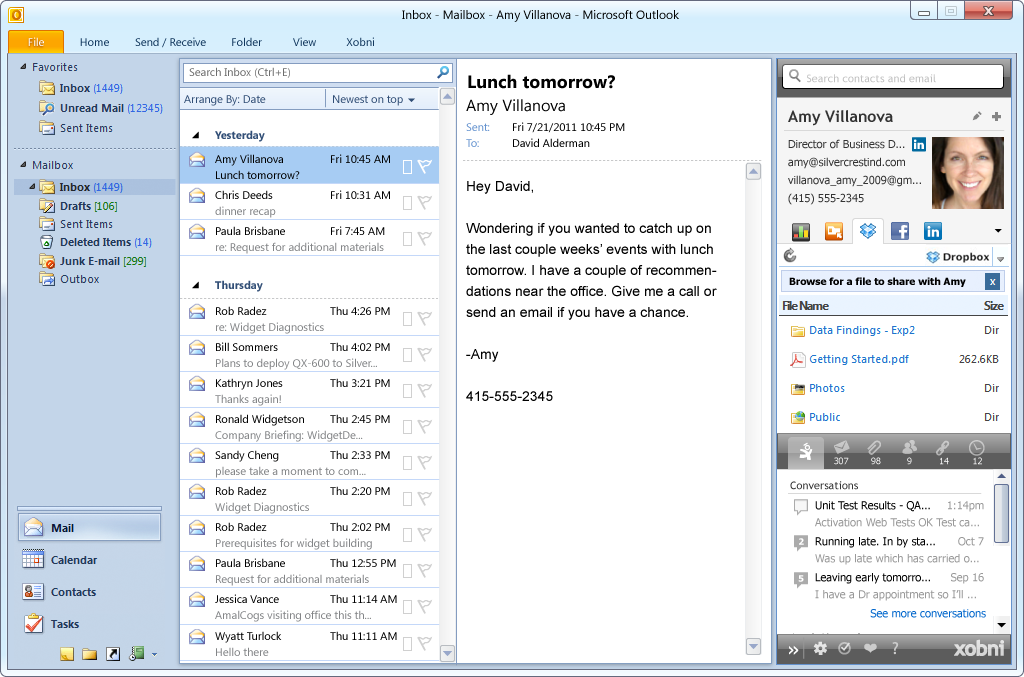Show the 14 links tab

tap(943, 452)
